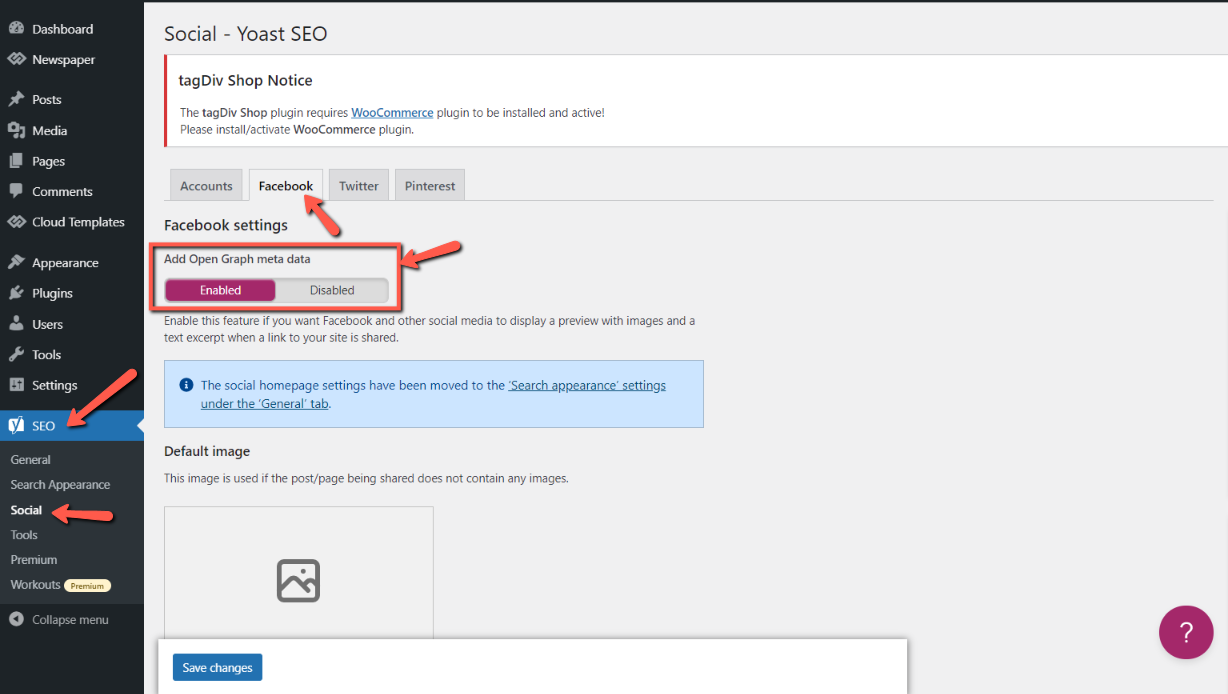Open the Workouts submenu item
Screen dimensions: 1228x694
pos(36,585)
